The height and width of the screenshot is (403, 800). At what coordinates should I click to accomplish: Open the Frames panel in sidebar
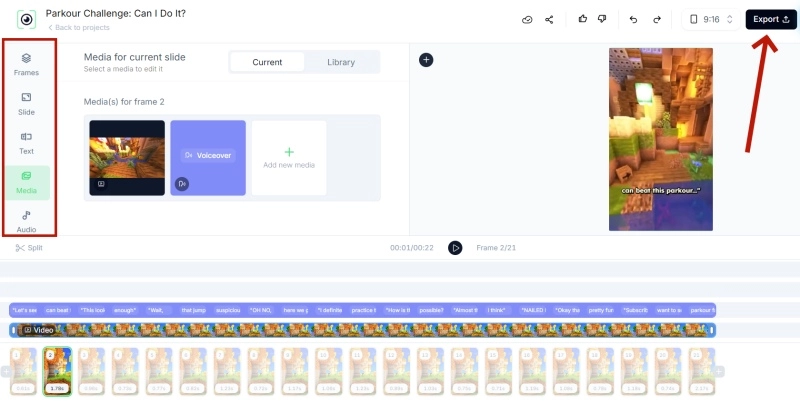click(x=26, y=64)
